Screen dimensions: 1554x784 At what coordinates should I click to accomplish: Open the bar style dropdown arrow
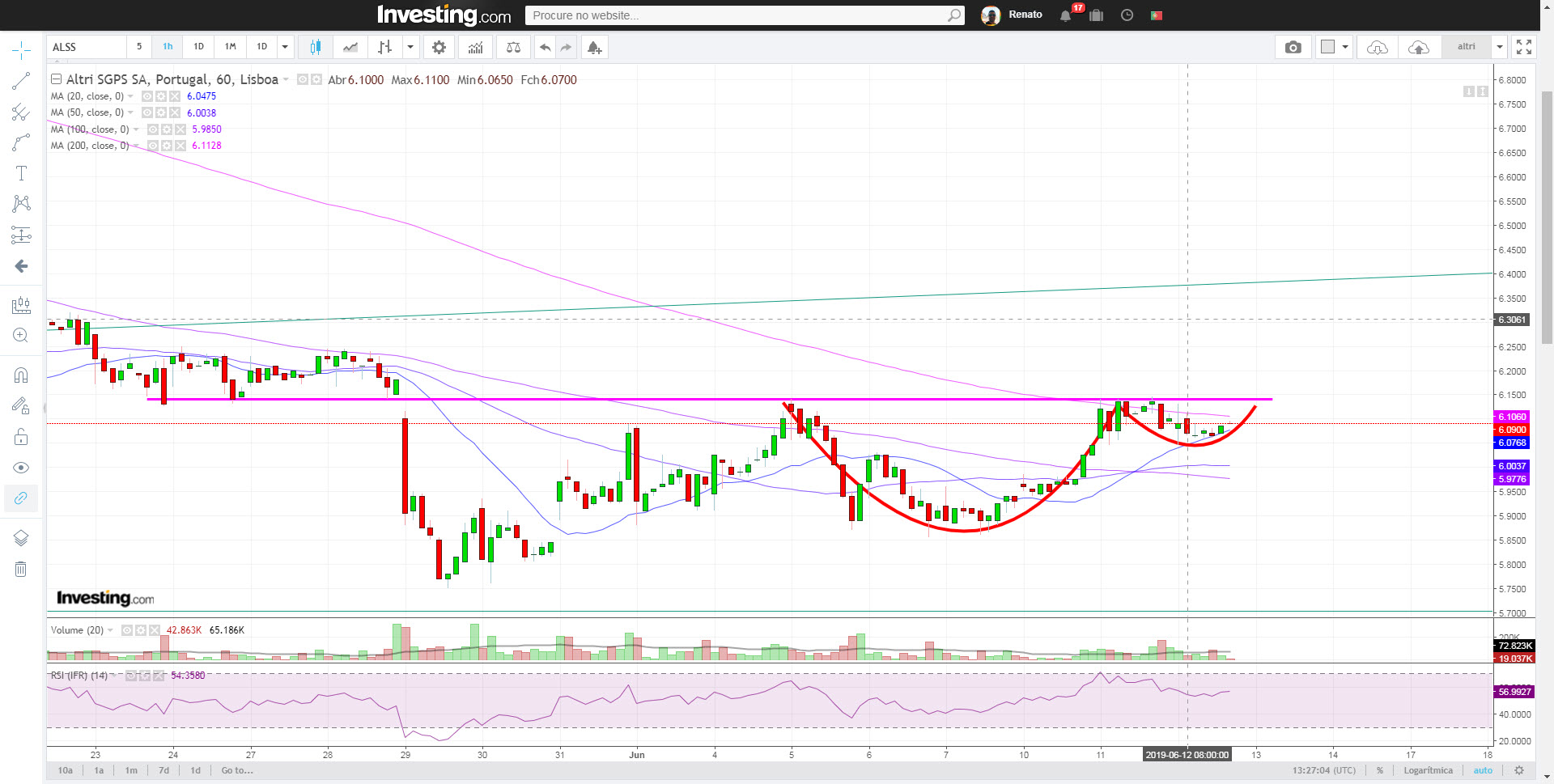click(410, 47)
